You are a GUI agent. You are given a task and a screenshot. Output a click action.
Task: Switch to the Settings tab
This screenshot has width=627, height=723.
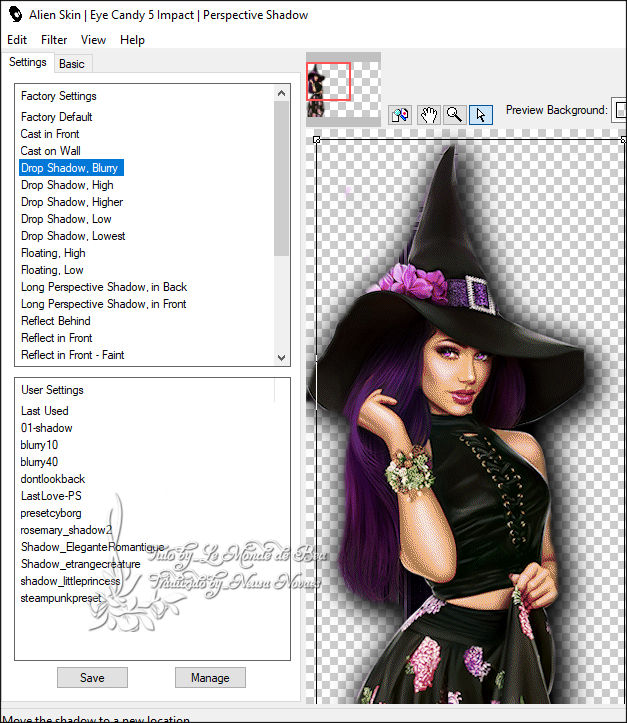[28, 62]
